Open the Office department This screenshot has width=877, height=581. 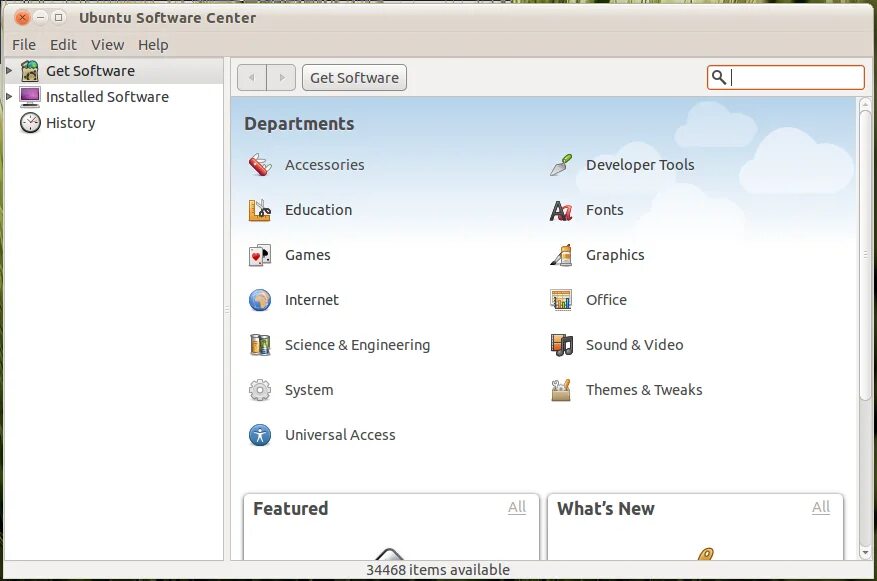(x=606, y=300)
